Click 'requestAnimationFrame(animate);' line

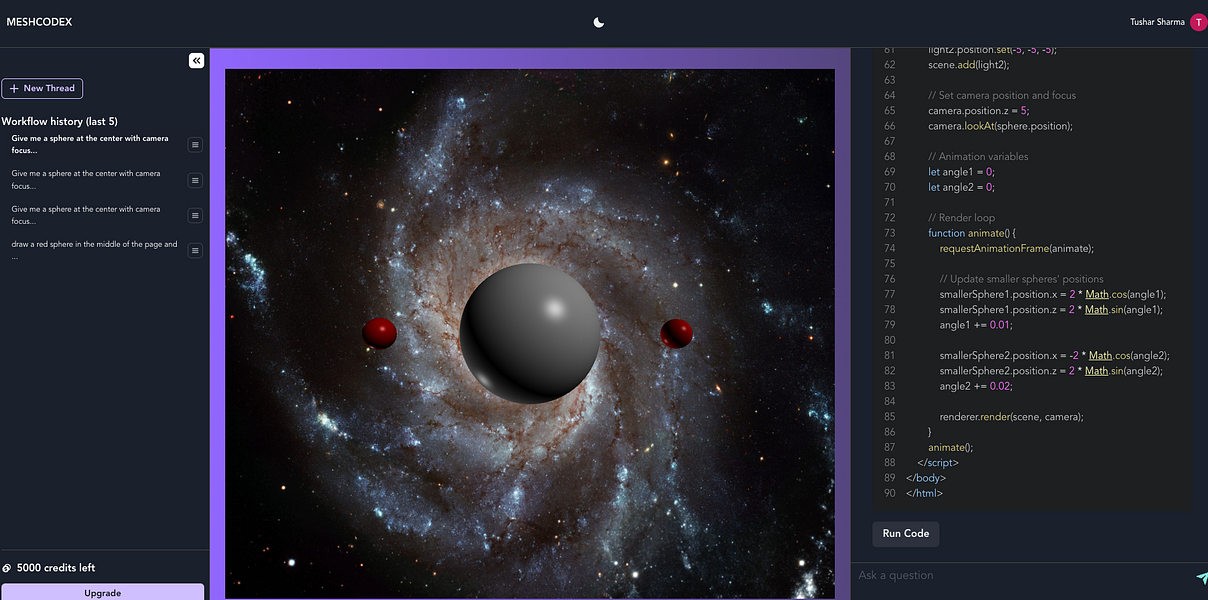coord(1017,248)
